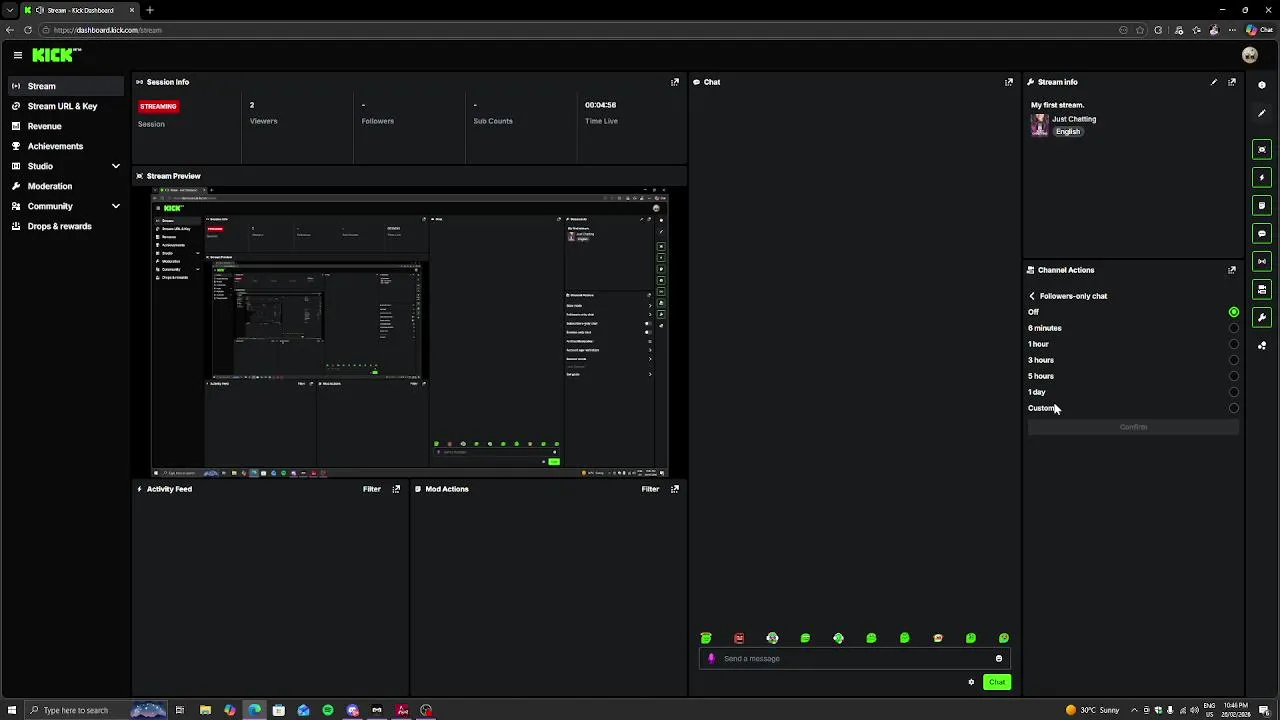
Task: Pop out the Chat panel
Action: pyautogui.click(x=1009, y=82)
